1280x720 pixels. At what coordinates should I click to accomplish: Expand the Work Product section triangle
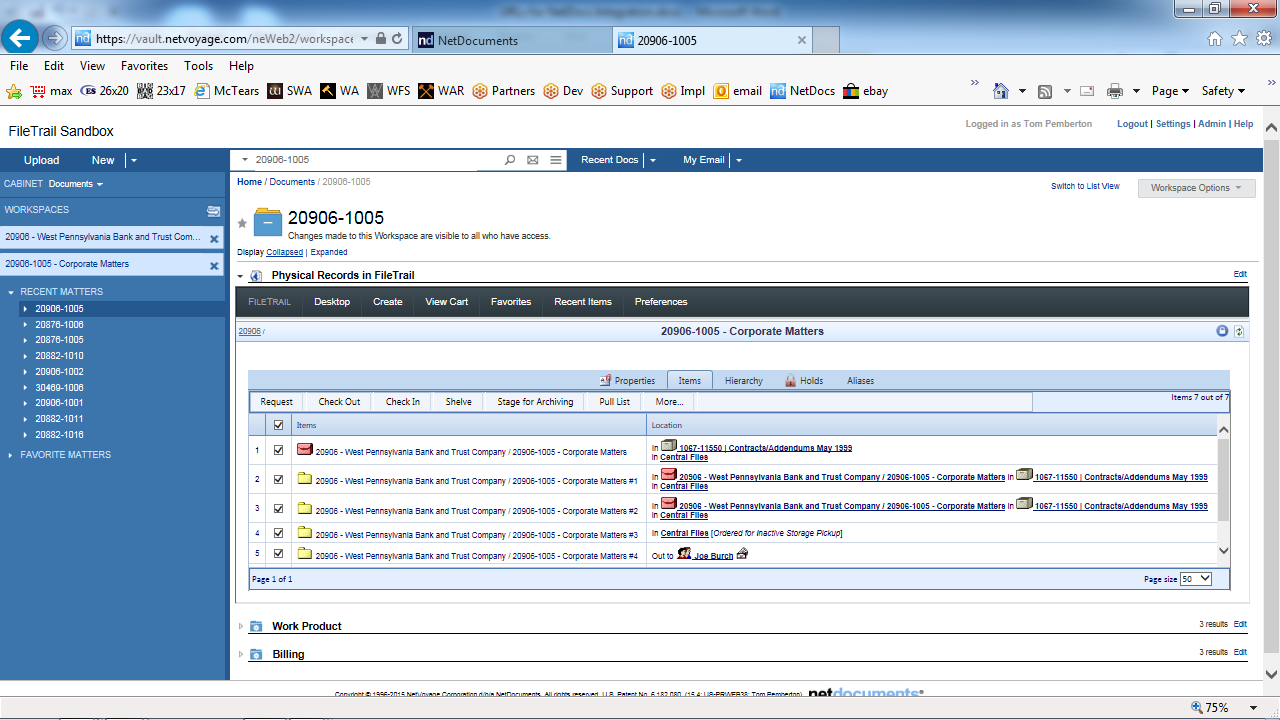pos(241,626)
